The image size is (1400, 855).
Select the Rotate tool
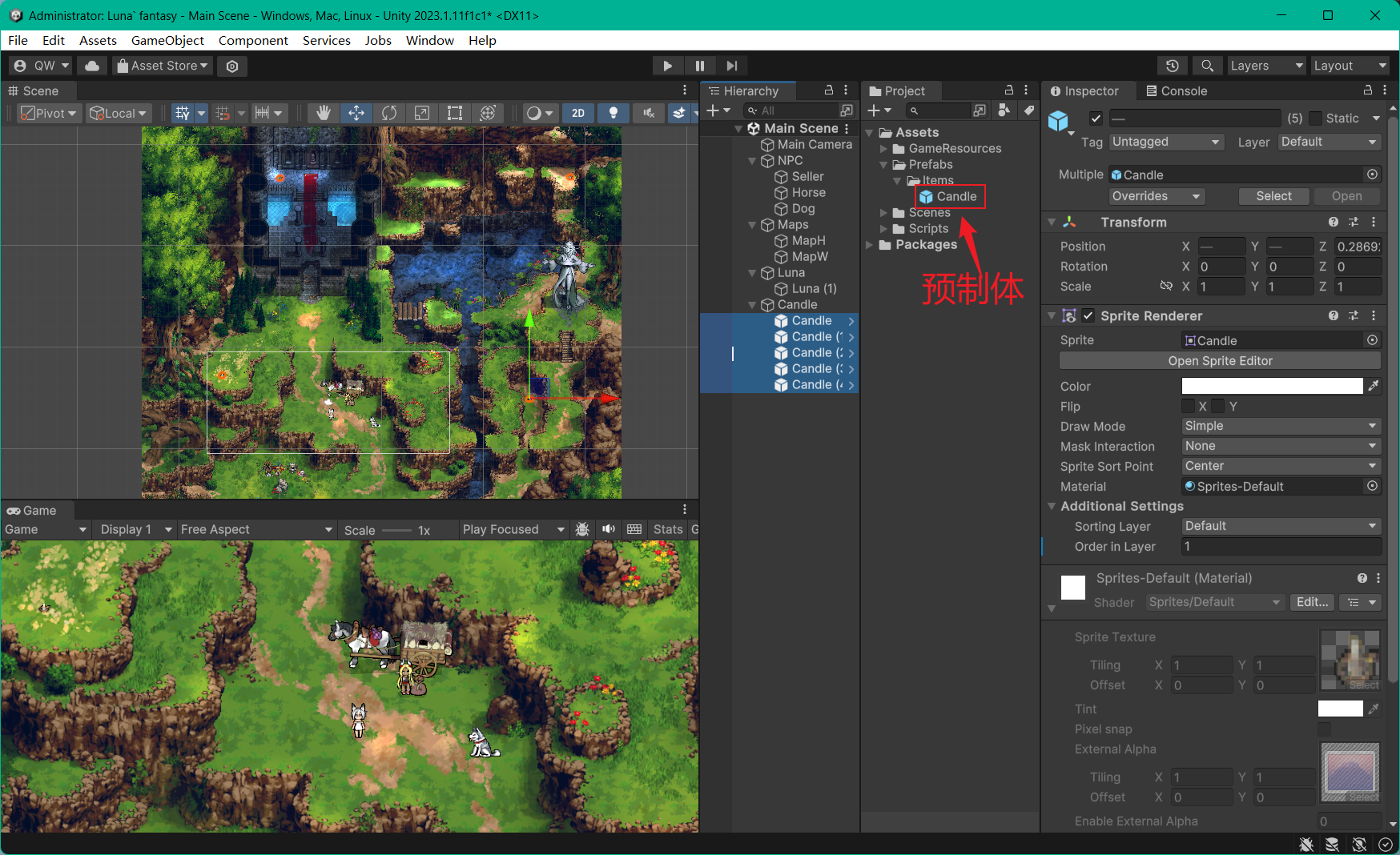coord(389,113)
